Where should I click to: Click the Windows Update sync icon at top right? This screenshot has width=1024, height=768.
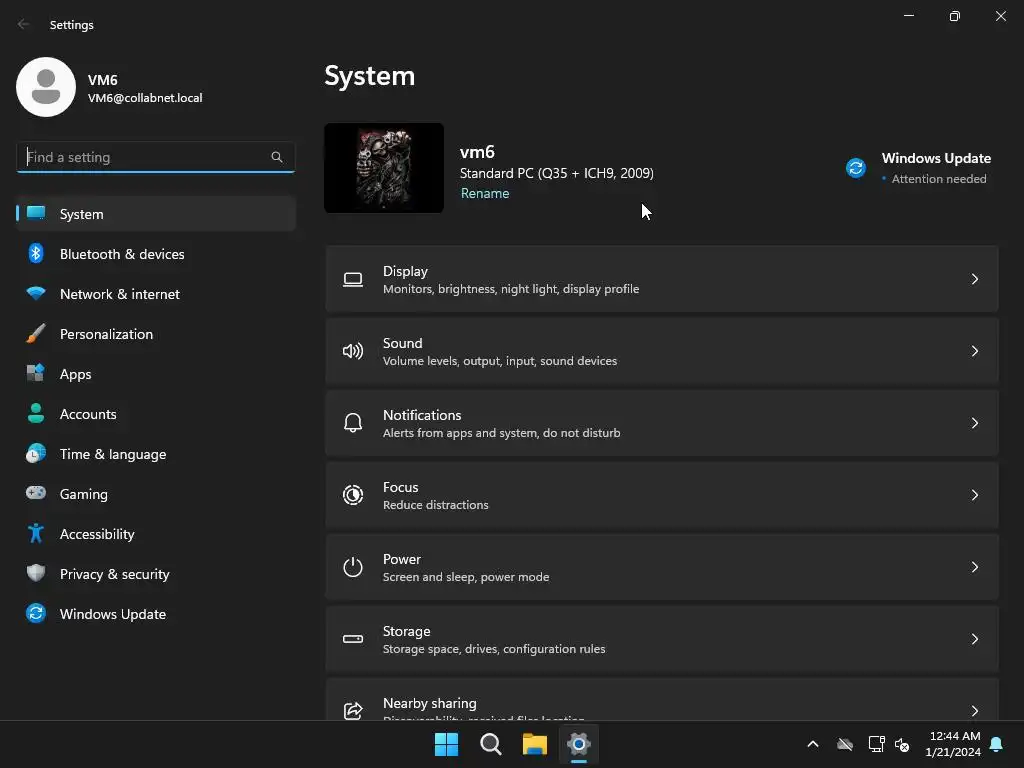coord(856,168)
